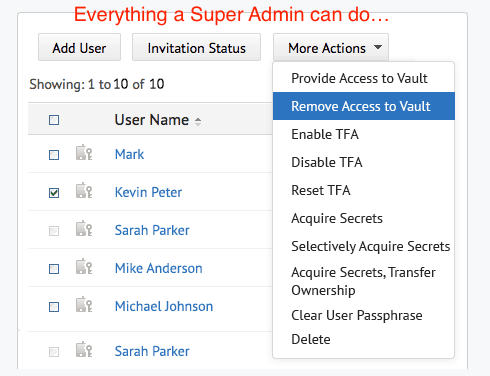Viewport: 490px width, 376px height.
Task: Click the user key icon beside Mike Anderson
Action: click(84, 266)
